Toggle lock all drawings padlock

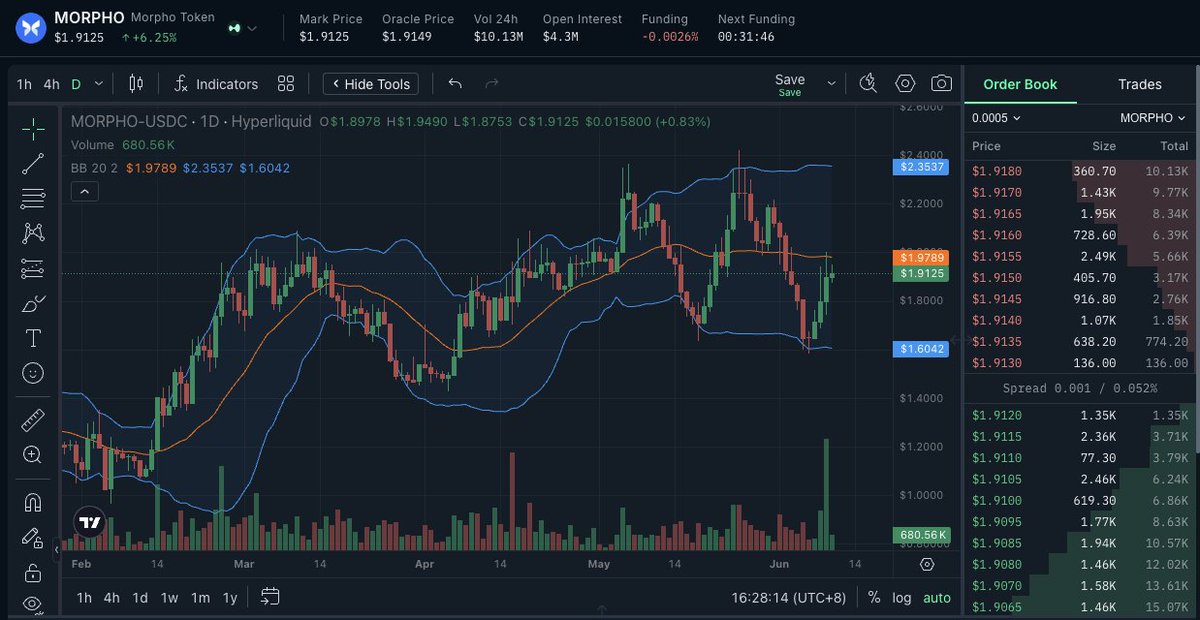pos(33,572)
